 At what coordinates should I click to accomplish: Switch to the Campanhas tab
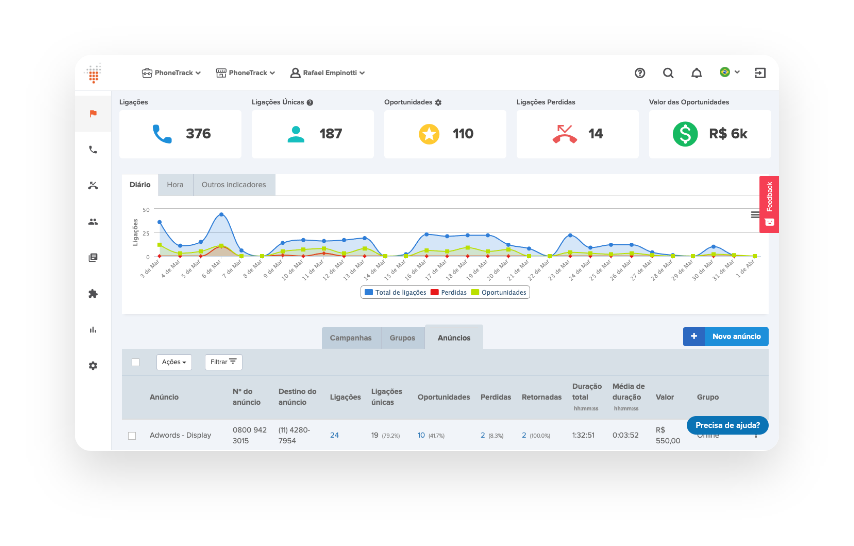[x=351, y=338]
